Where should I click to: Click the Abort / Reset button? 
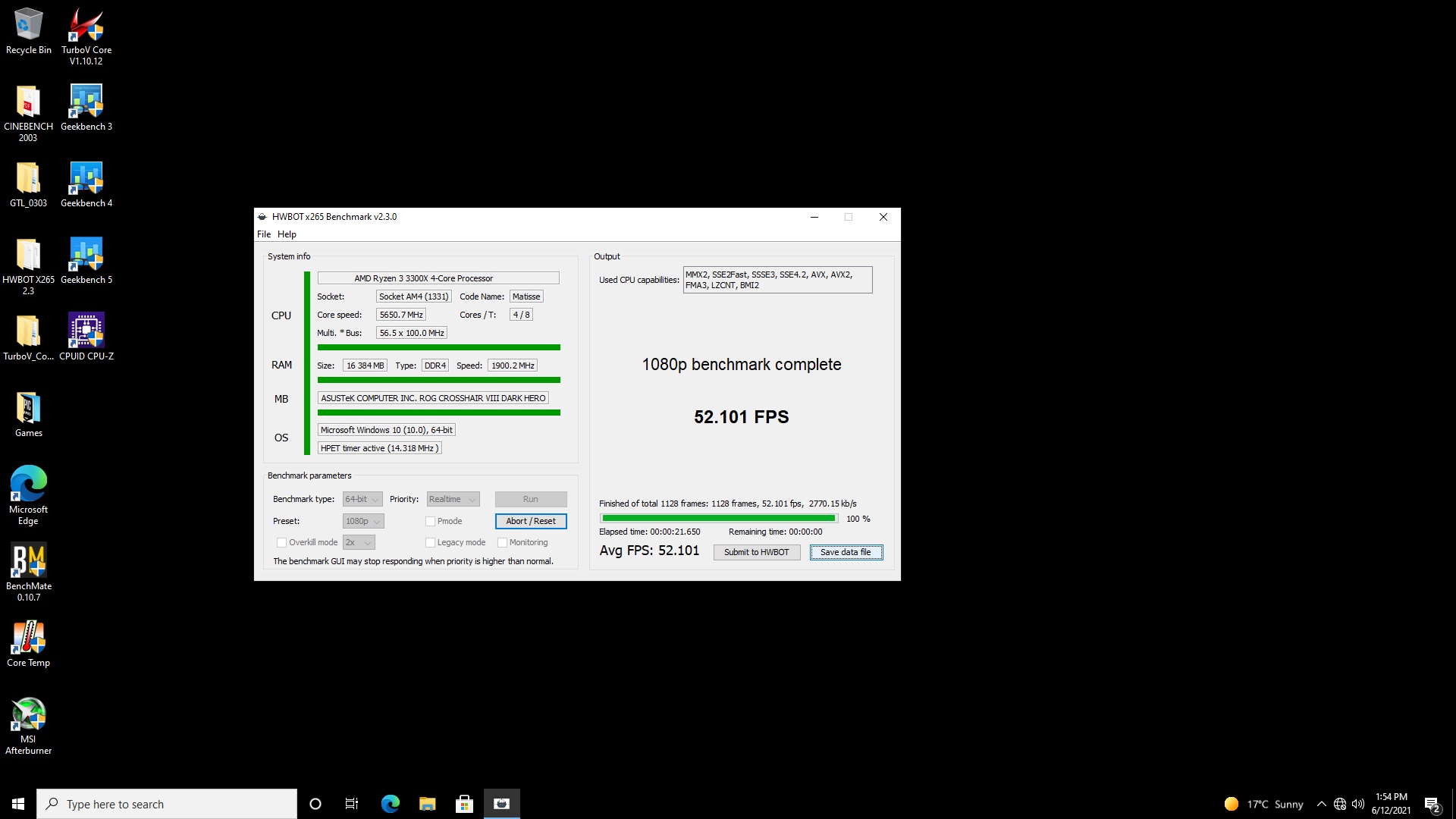531,521
